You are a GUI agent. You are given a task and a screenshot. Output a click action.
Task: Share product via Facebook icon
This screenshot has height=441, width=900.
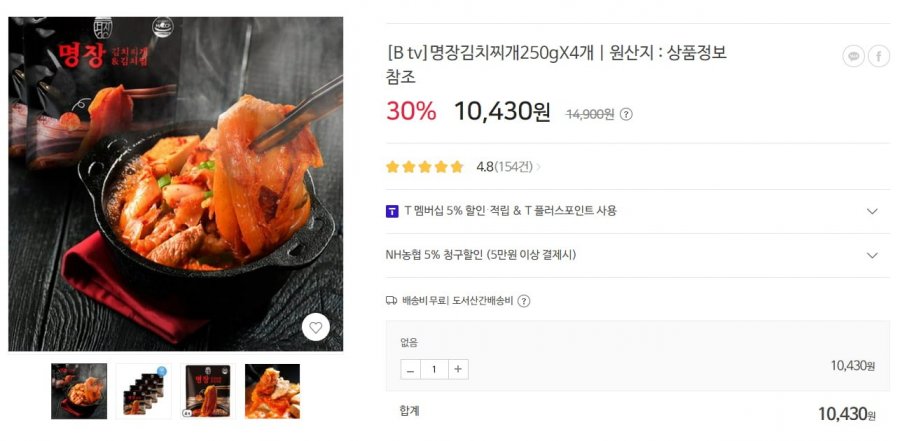(x=879, y=56)
